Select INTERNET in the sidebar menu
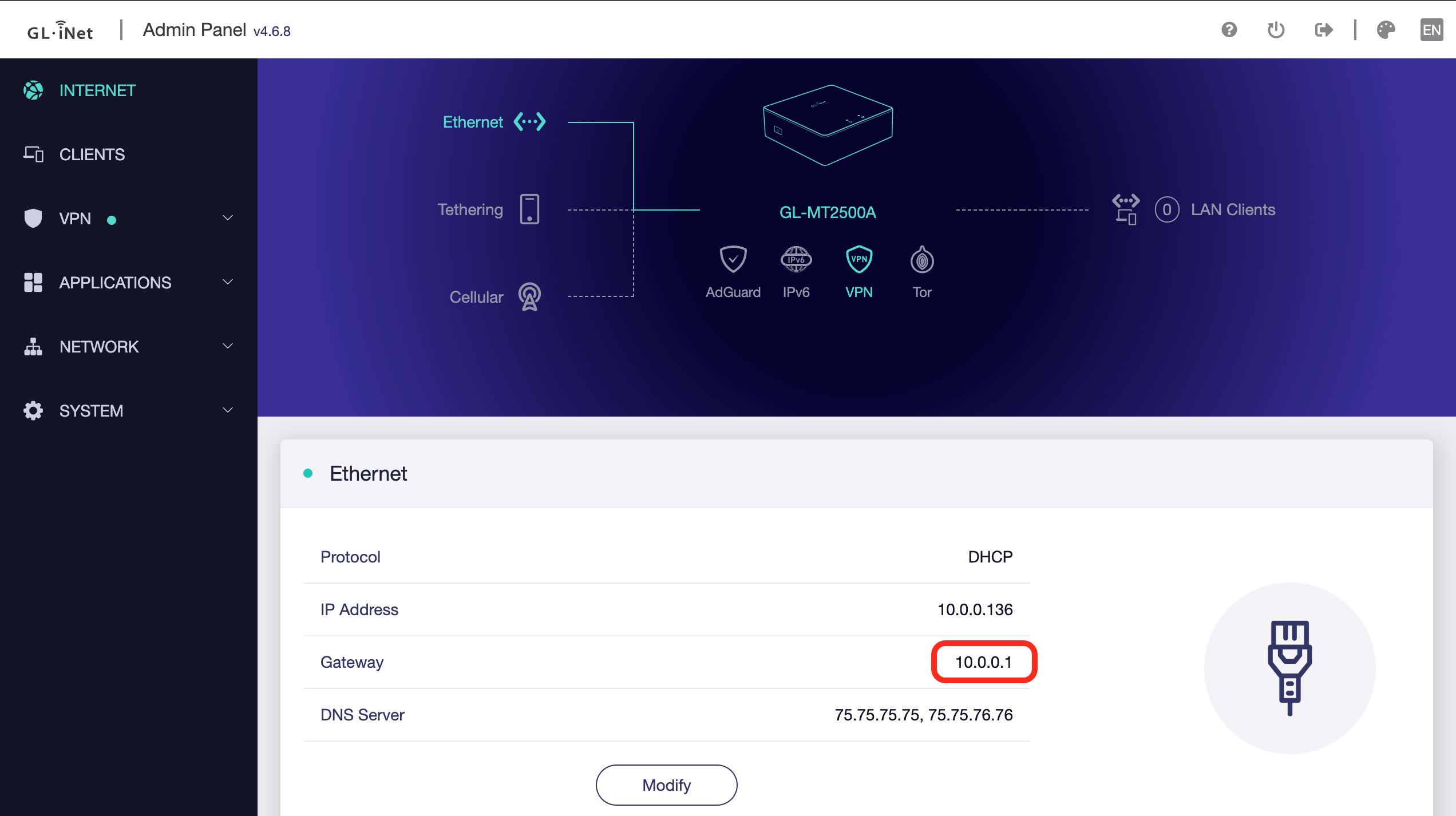 click(97, 90)
